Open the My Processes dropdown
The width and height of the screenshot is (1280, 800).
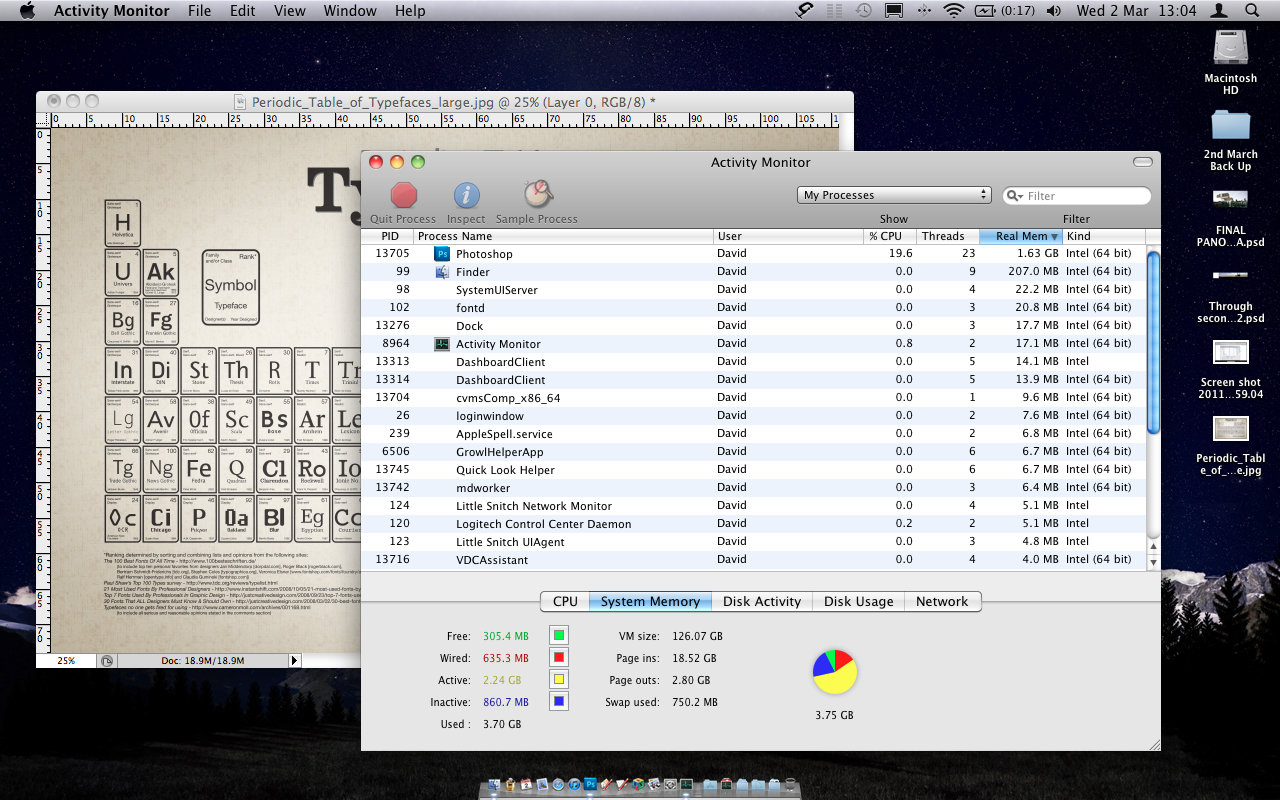point(894,195)
